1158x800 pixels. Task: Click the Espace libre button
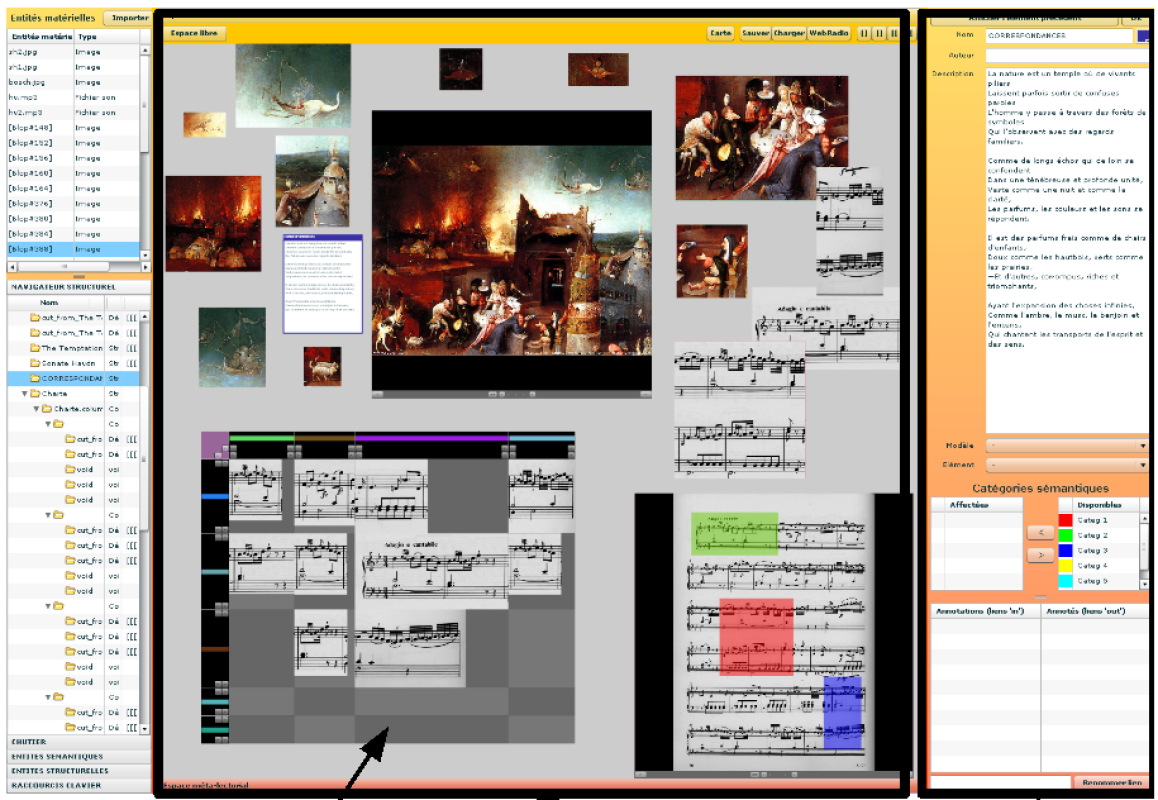[194, 33]
